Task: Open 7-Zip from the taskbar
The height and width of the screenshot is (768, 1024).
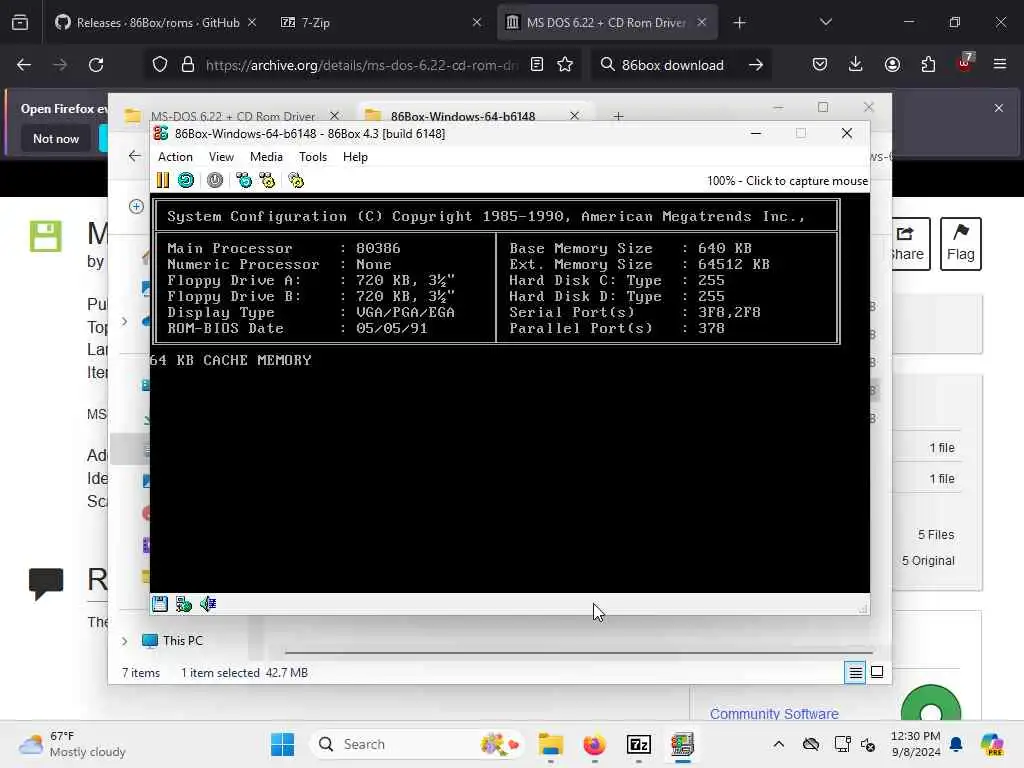Action: tap(639, 744)
